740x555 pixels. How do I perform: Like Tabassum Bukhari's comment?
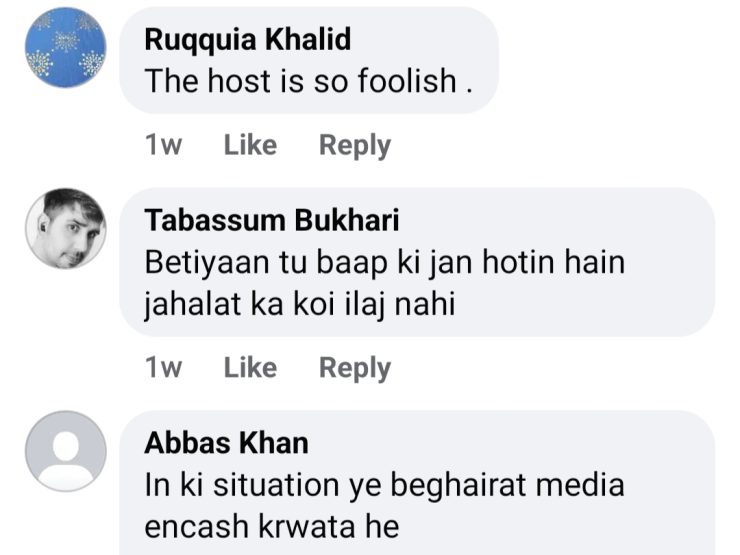pyautogui.click(x=250, y=368)
